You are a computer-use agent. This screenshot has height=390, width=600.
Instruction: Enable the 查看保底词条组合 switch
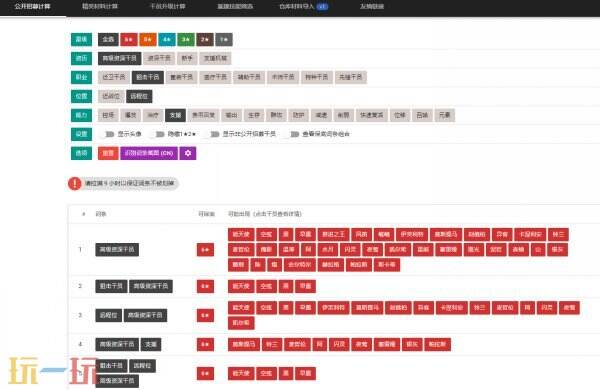292,134
